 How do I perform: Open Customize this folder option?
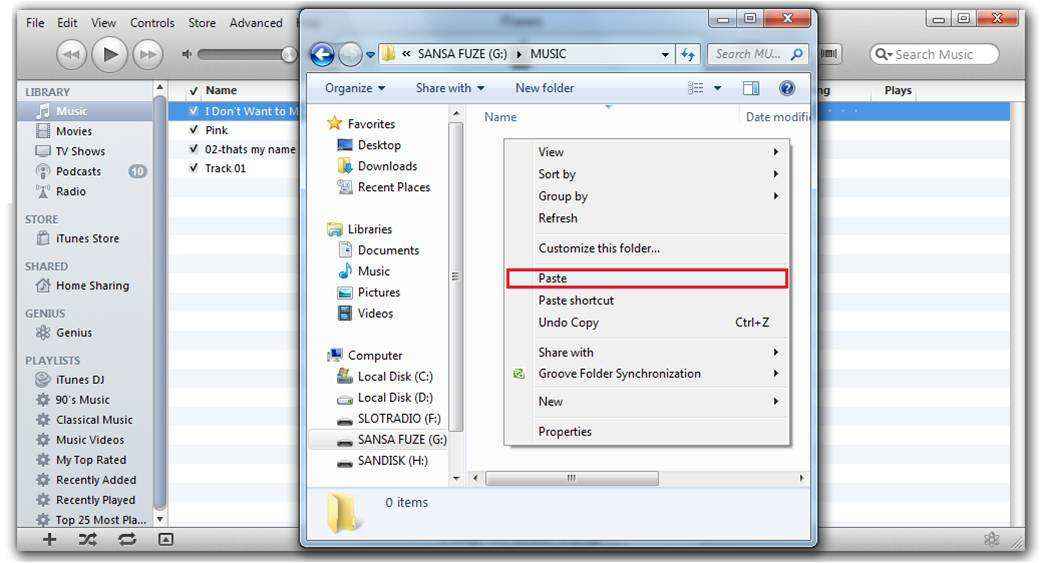[x=647, y=248]
